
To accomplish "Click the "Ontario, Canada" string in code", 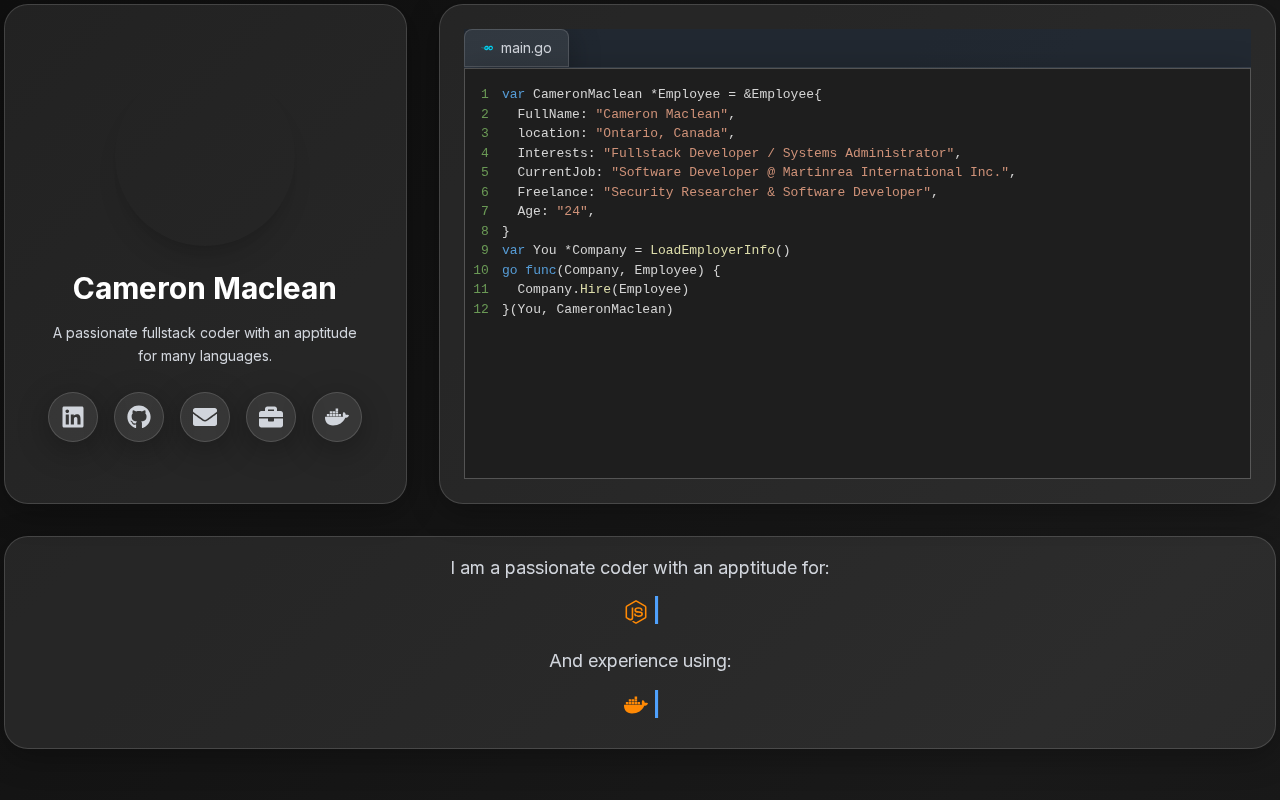I will [661, 133].
